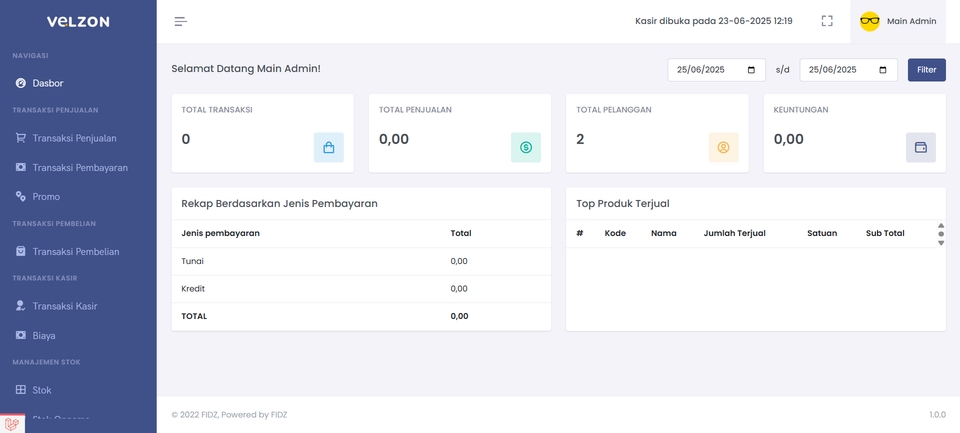Click the Nama column header
Screen dimensions: 960x433
[664, 233]
